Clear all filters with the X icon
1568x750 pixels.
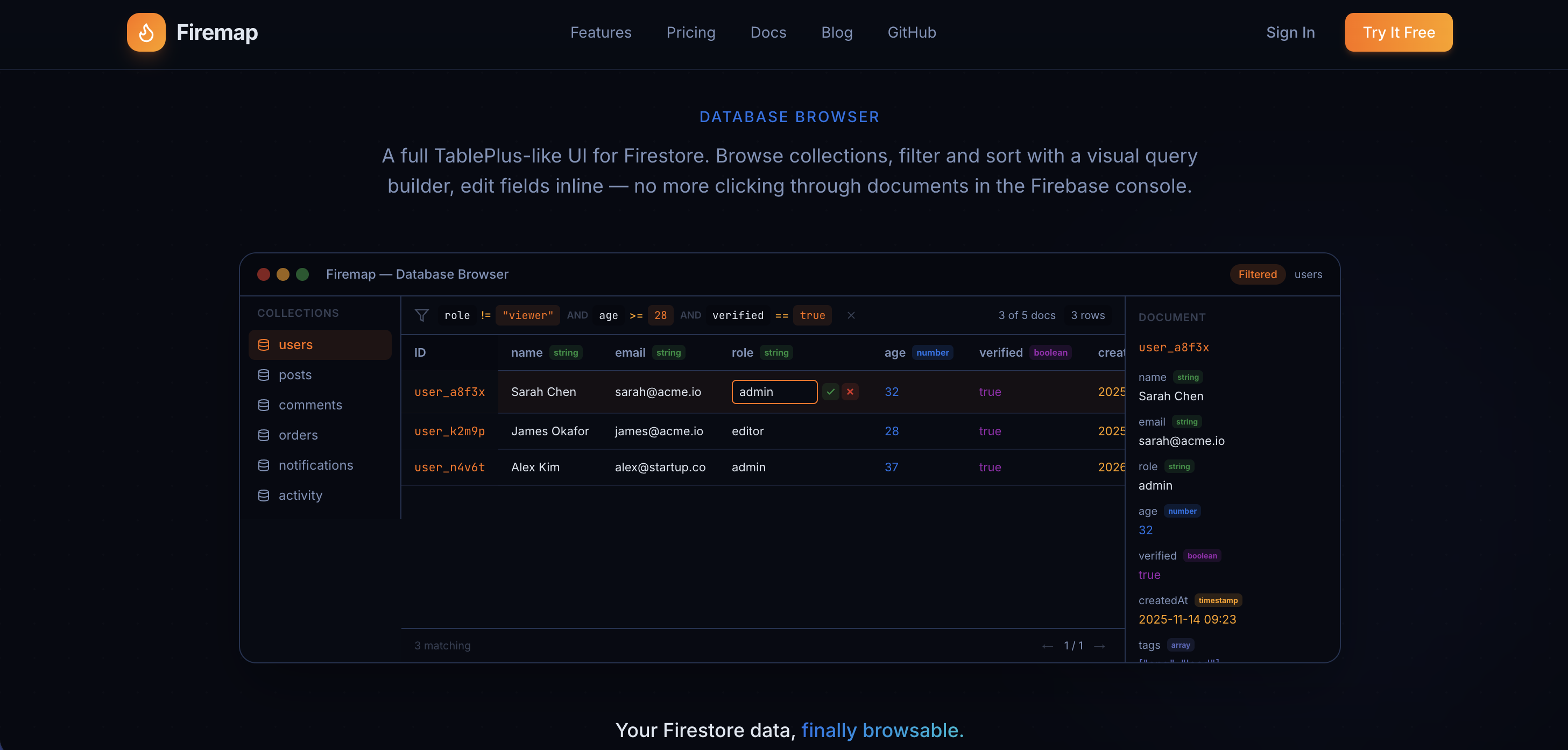[x=851, y=315]
